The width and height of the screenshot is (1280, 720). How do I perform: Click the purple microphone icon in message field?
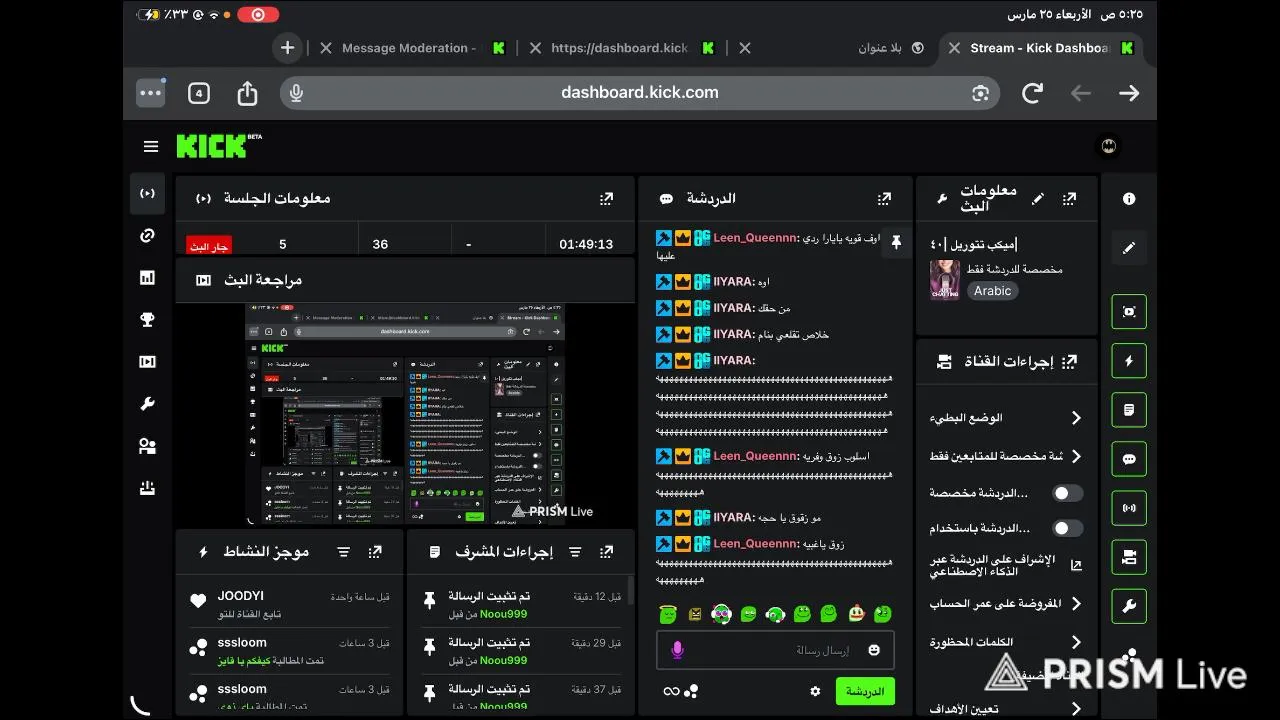point(677,650)
